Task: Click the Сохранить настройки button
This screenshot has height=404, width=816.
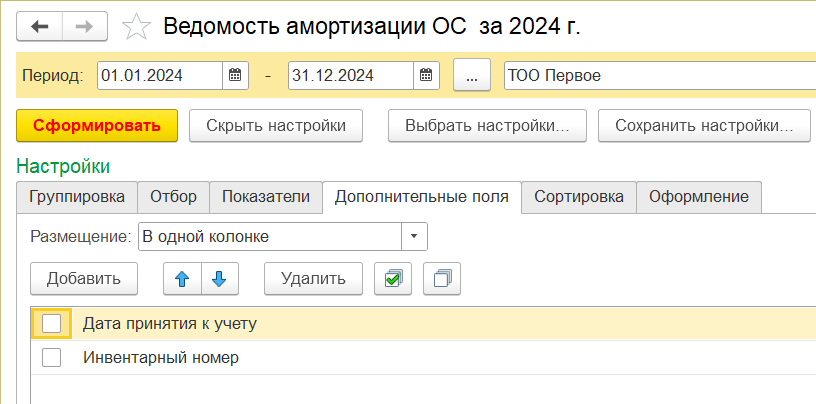Action: (704, 126)
